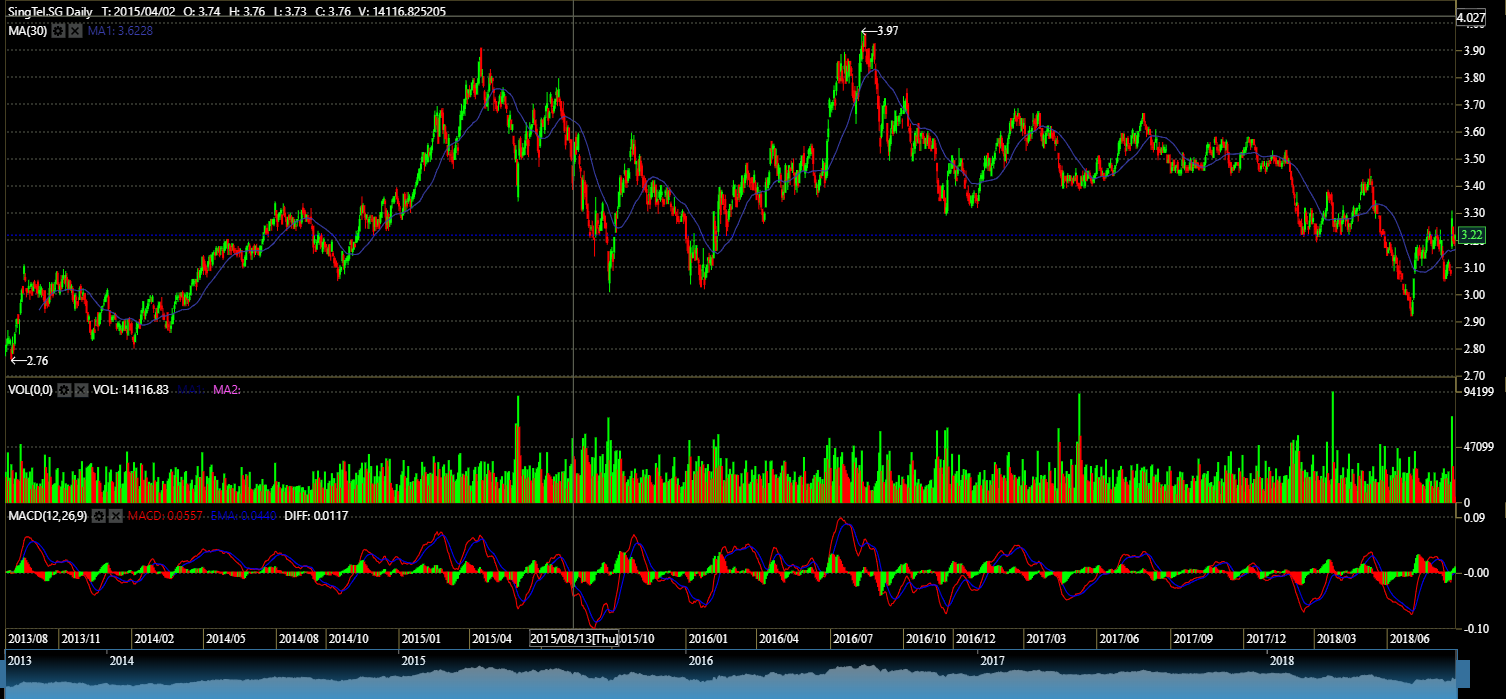Click the VOL: 14116.83 readout
Image resolution: width=1506 pixels, height=699 pixels.
pos(132,390)
